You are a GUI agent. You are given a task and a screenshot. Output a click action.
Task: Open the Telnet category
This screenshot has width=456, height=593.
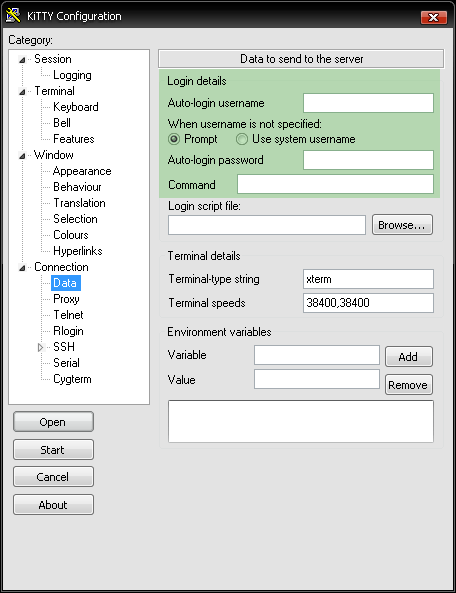pyautogui.click(x=68, y=315)
